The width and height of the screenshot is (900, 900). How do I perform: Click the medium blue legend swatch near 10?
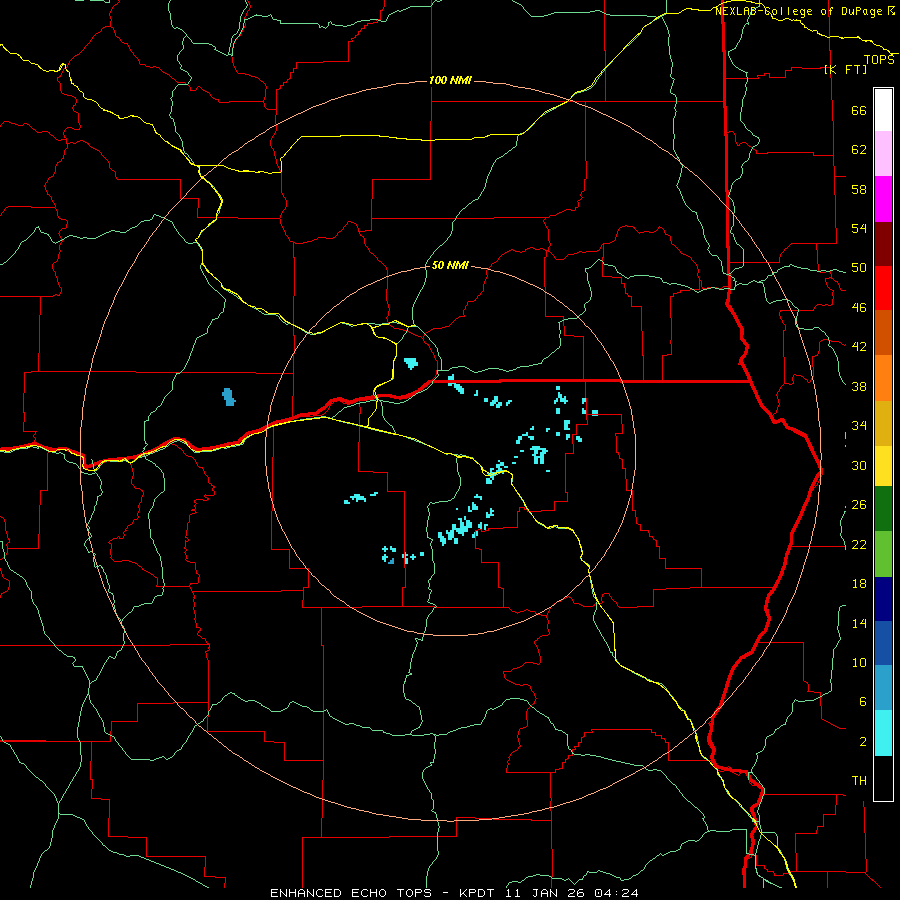pos(883,643)
